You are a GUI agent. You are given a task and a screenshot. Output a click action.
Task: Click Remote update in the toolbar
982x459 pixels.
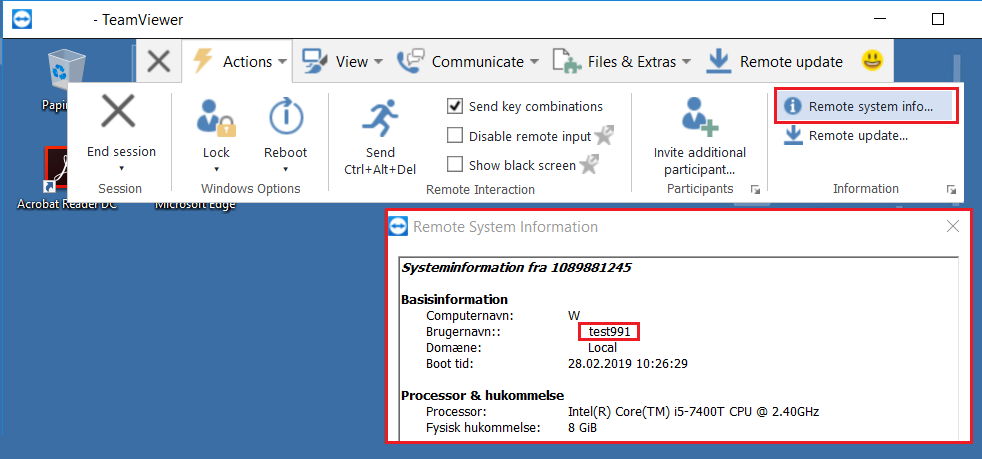tap(774, 61)
